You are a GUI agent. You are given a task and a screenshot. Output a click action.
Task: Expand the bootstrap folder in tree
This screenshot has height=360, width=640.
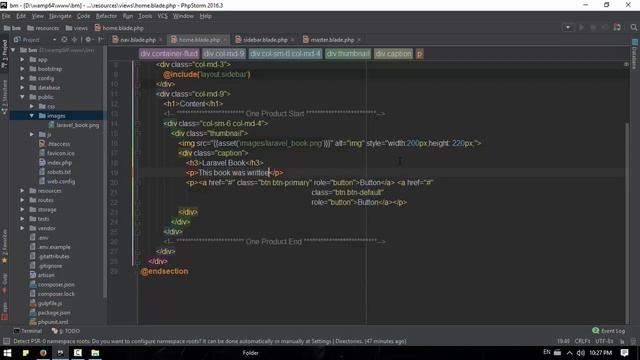22,69
